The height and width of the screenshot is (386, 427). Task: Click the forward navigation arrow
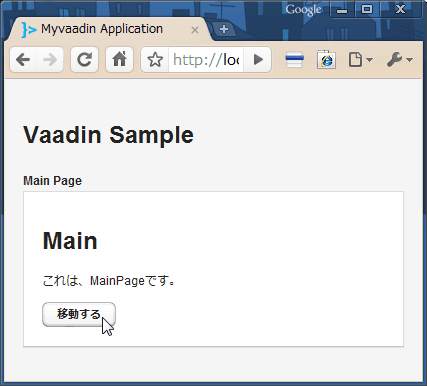(50, 60)
